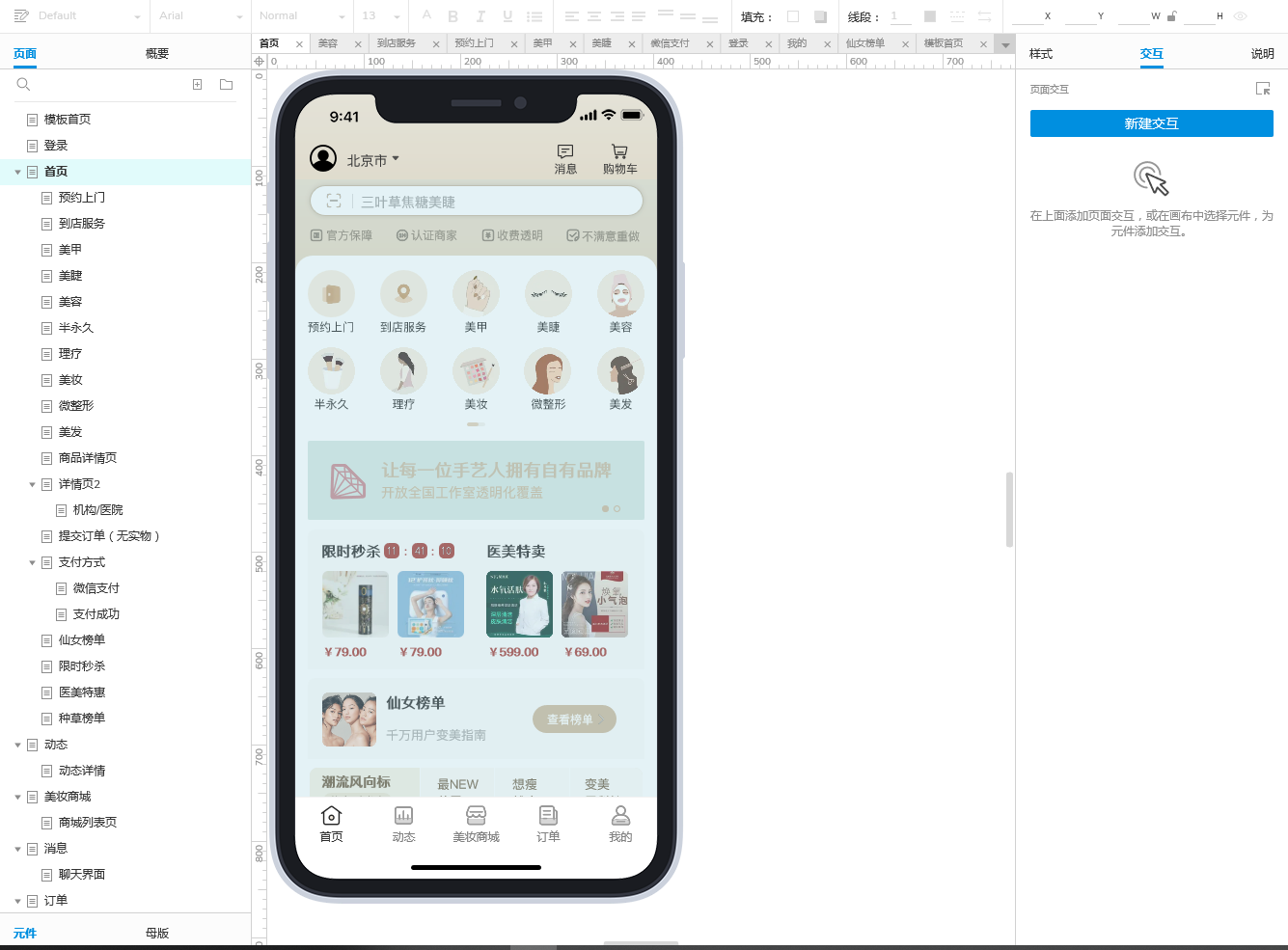
Task: Open the fill color swatch
Action: click(793, 16)
